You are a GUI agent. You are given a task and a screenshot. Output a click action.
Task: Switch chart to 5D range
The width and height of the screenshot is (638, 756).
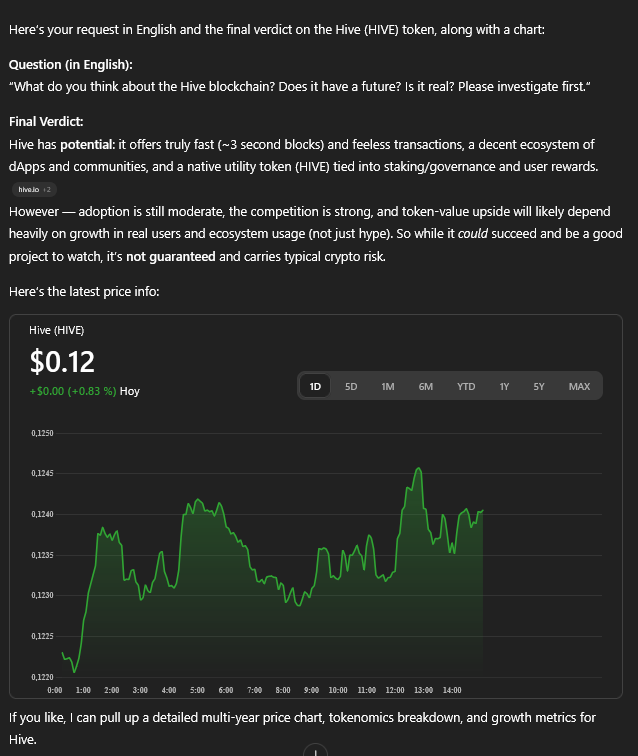pos(351,386)
